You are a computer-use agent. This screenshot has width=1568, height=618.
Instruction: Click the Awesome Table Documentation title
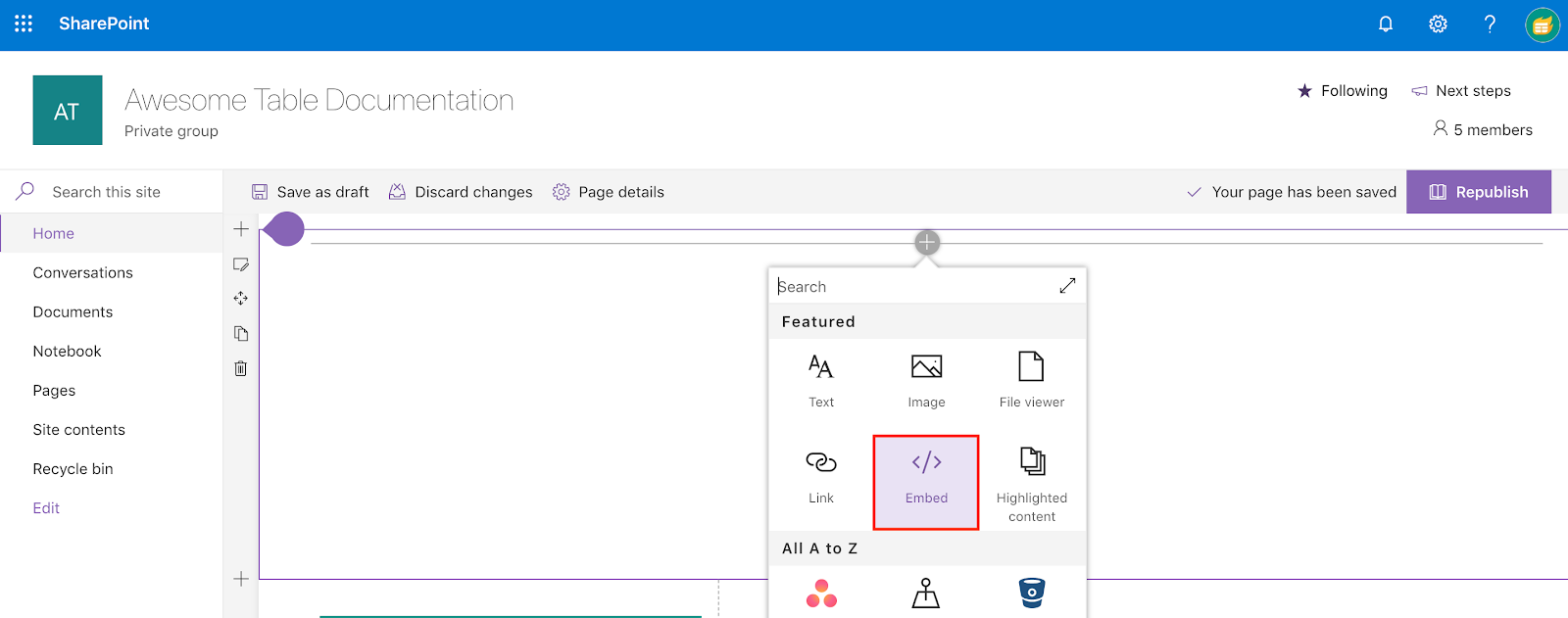point(319,100)
